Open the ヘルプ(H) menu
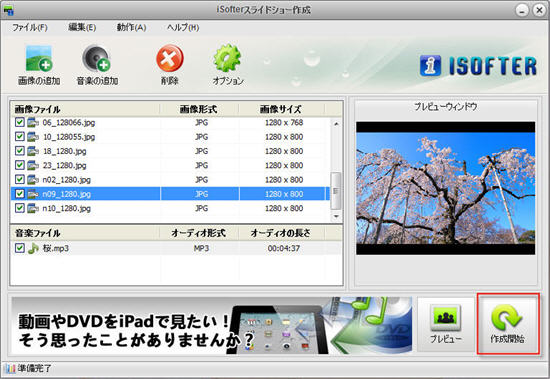This screenshot has width=550, height=379. 183,27
